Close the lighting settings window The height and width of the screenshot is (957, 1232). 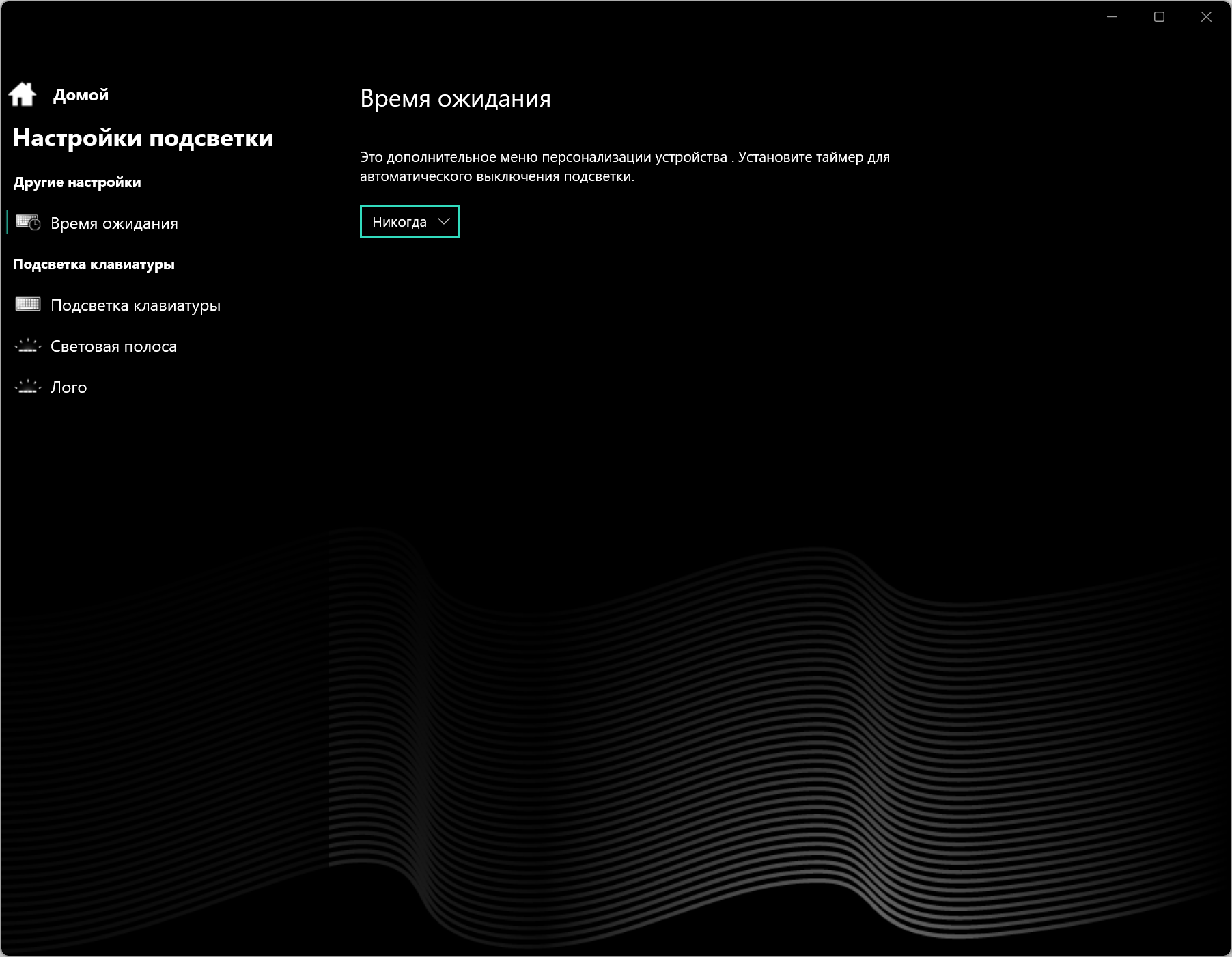pos(1206,17)
